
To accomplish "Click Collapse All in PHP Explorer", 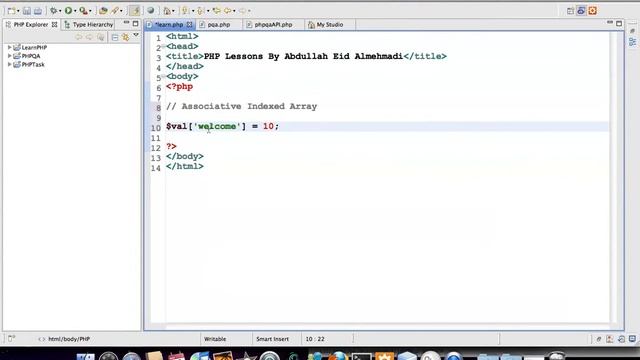I will point(115,37).
